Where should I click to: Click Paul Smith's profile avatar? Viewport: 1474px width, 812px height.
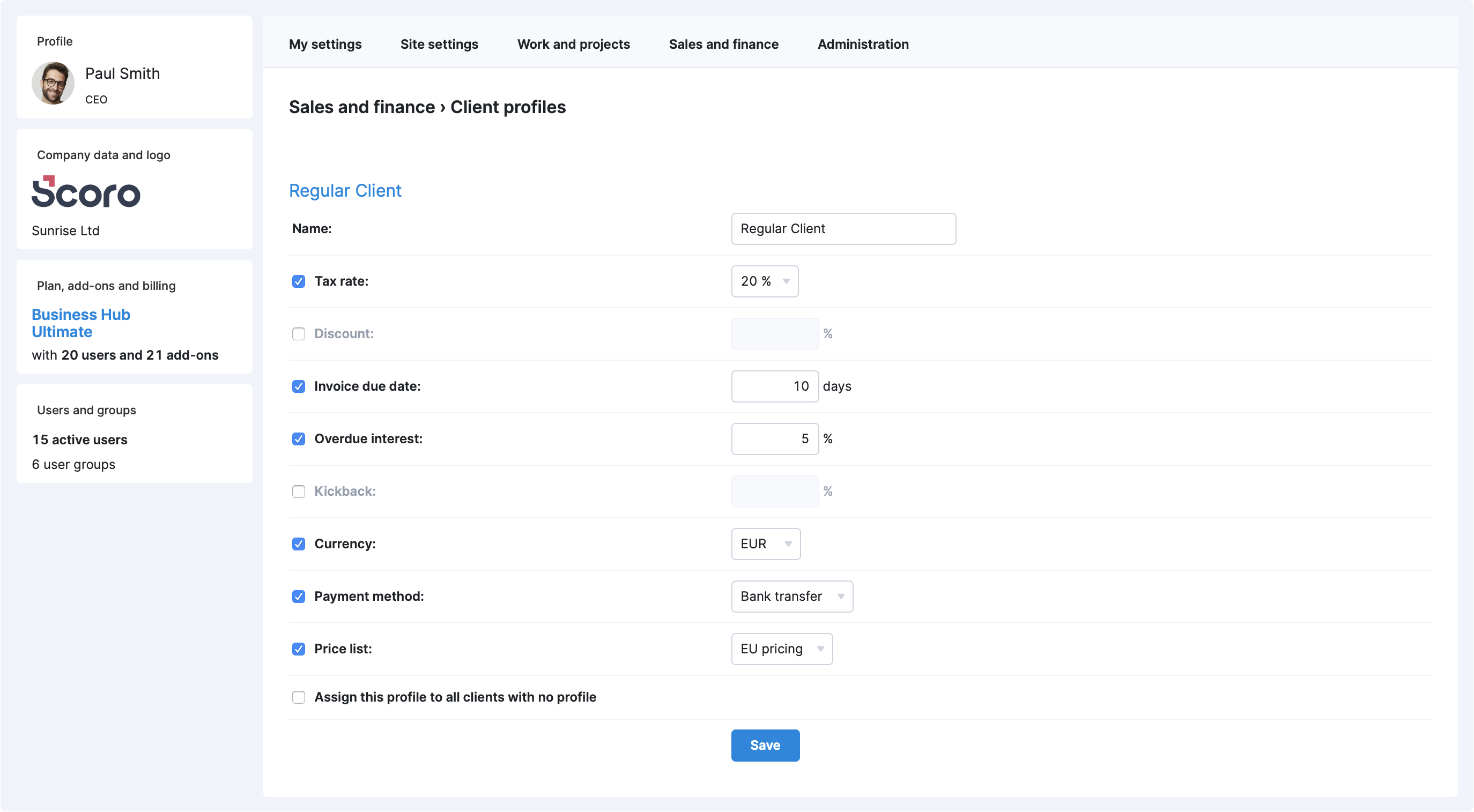(53, 84)
